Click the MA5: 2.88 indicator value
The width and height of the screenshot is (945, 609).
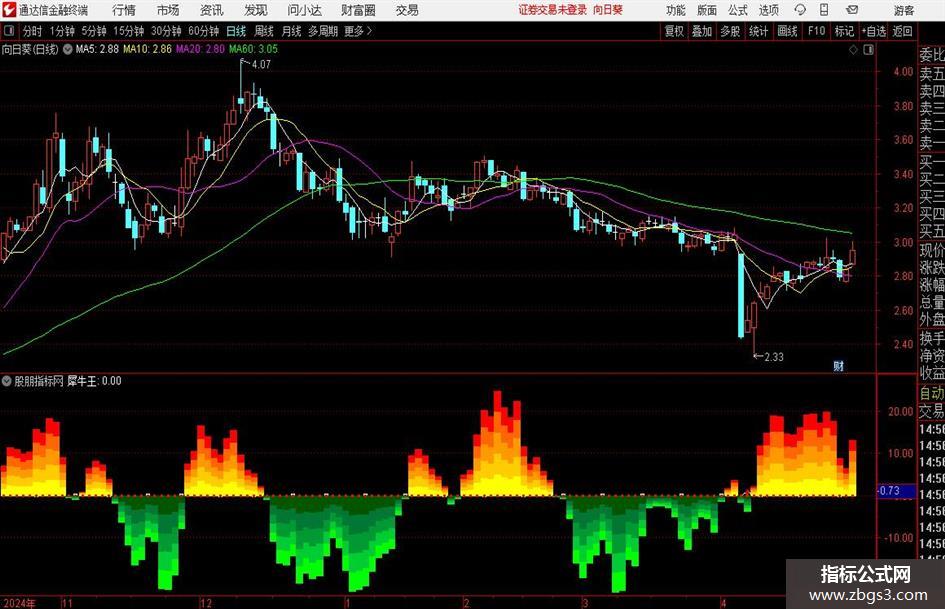(x=97, y=49)
